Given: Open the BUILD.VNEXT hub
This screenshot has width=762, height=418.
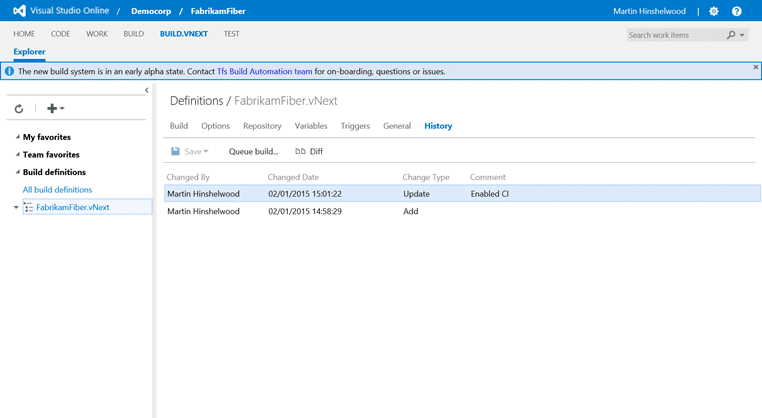Looking at the screenshot, I should (x=184, y=34).
